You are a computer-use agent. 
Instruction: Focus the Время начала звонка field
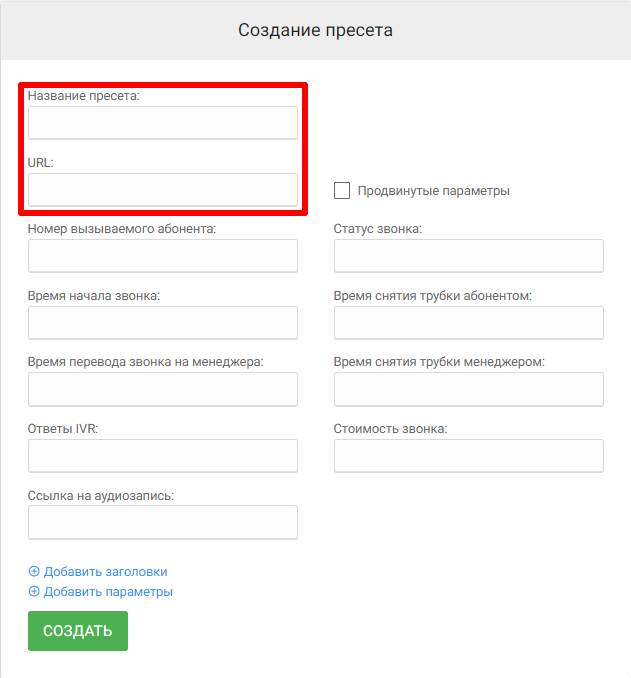tap(163, 323)
